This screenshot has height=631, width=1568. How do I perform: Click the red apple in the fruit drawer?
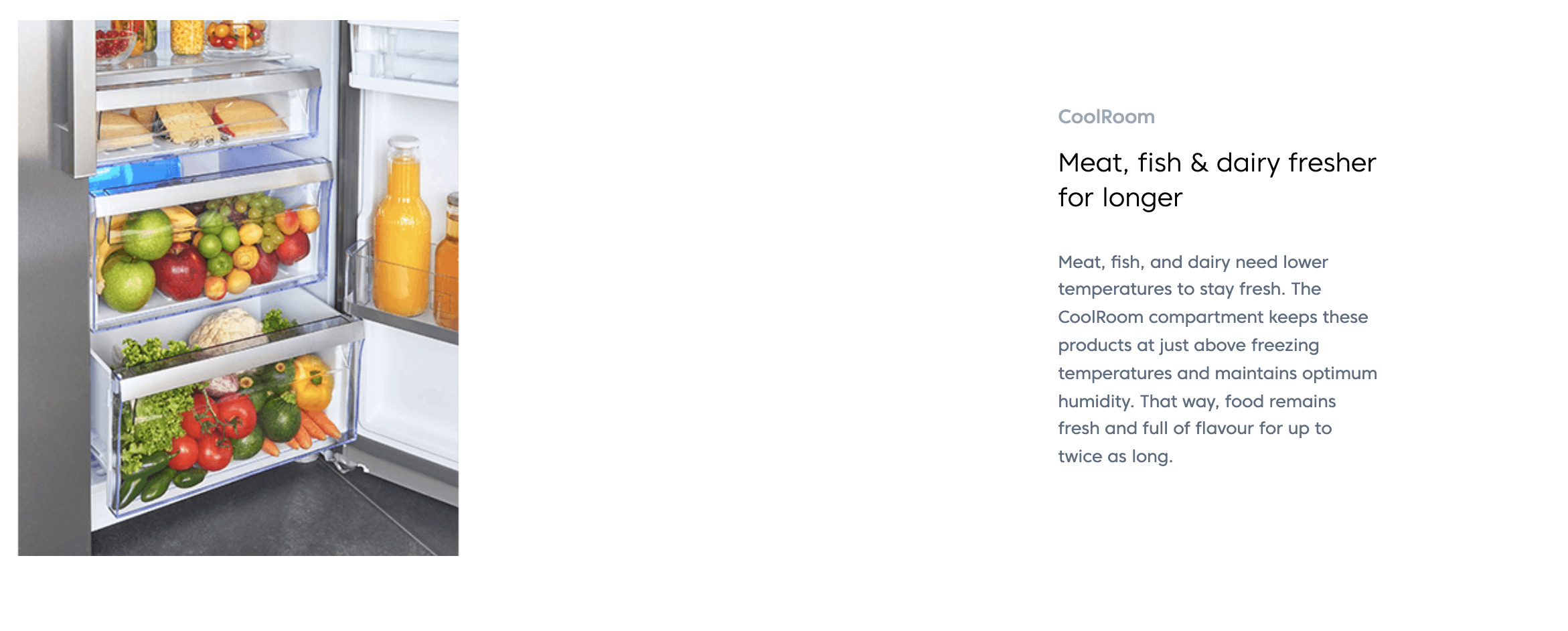pos(179,271)
